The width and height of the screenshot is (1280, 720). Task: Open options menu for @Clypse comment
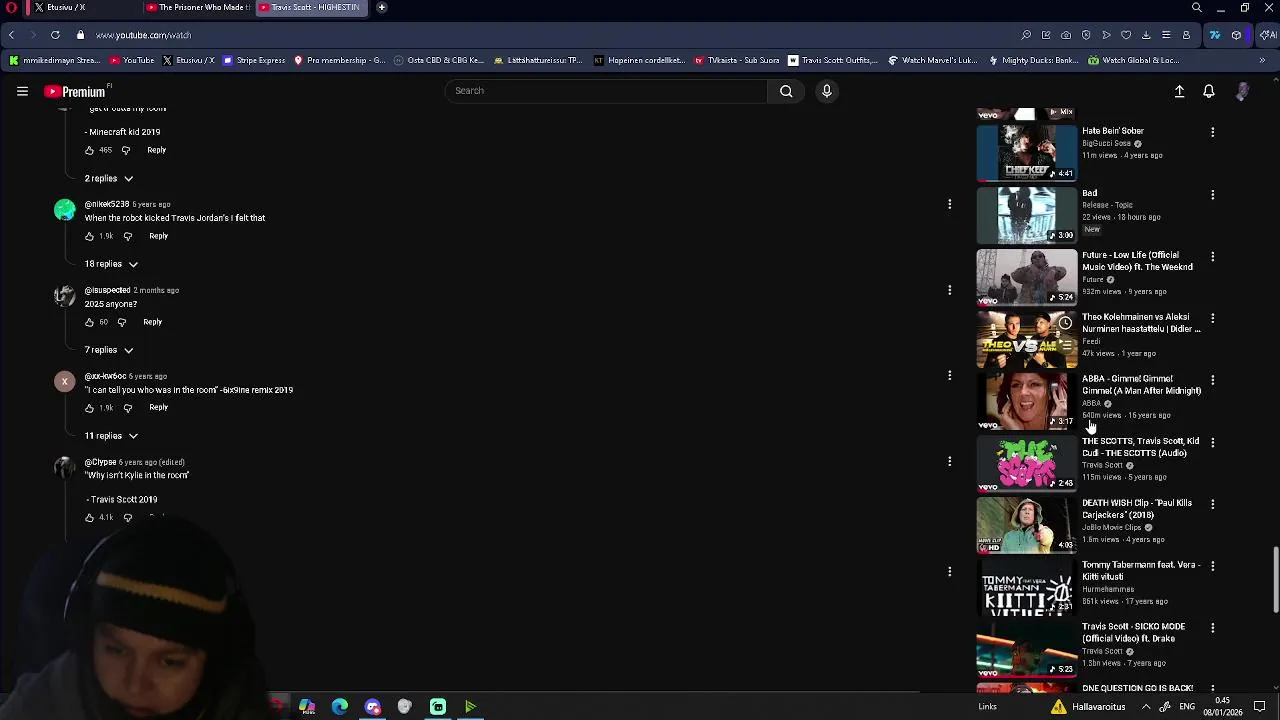[949, 462]
